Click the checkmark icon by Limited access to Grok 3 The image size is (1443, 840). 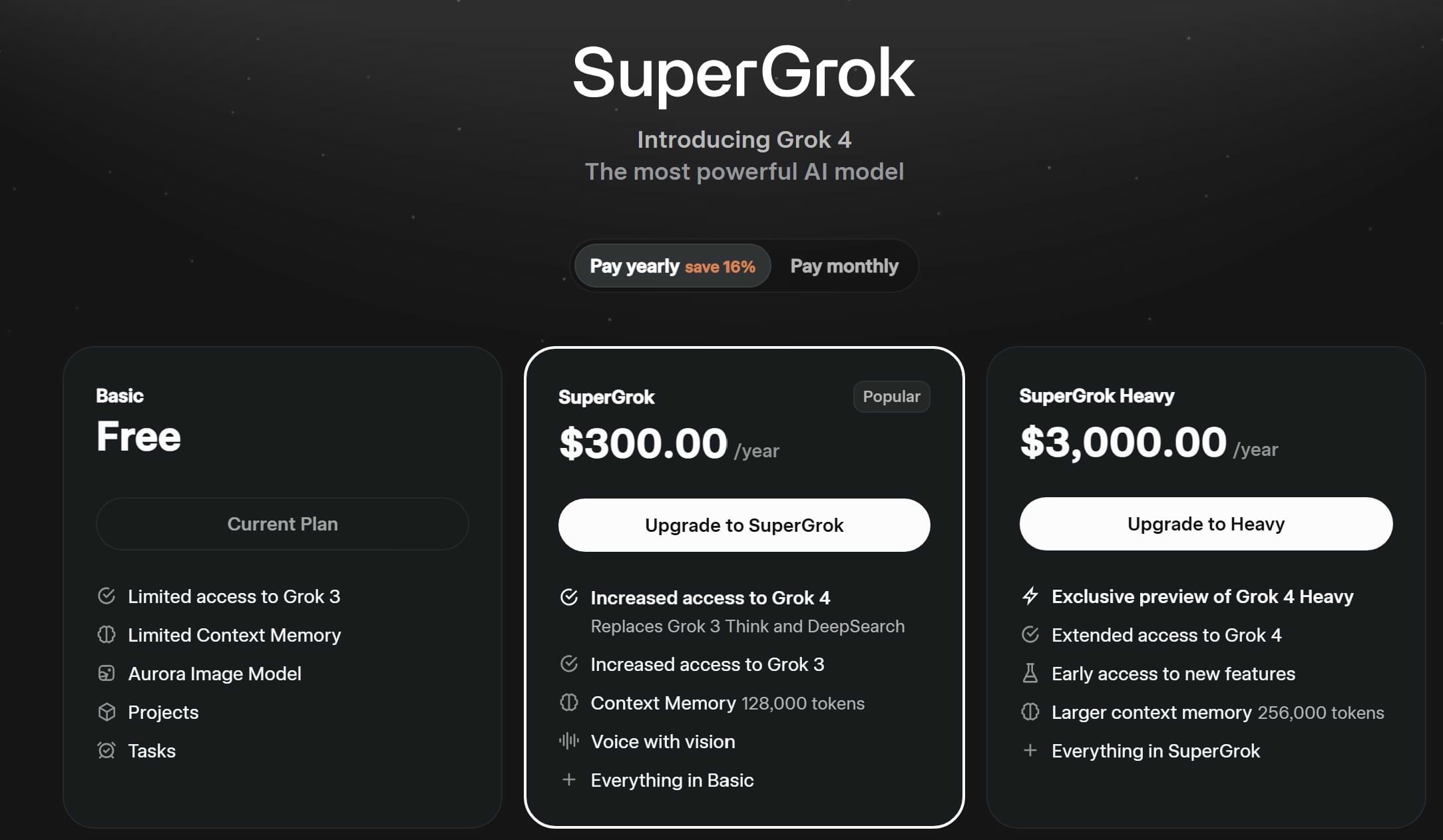[x=106, y=596]
